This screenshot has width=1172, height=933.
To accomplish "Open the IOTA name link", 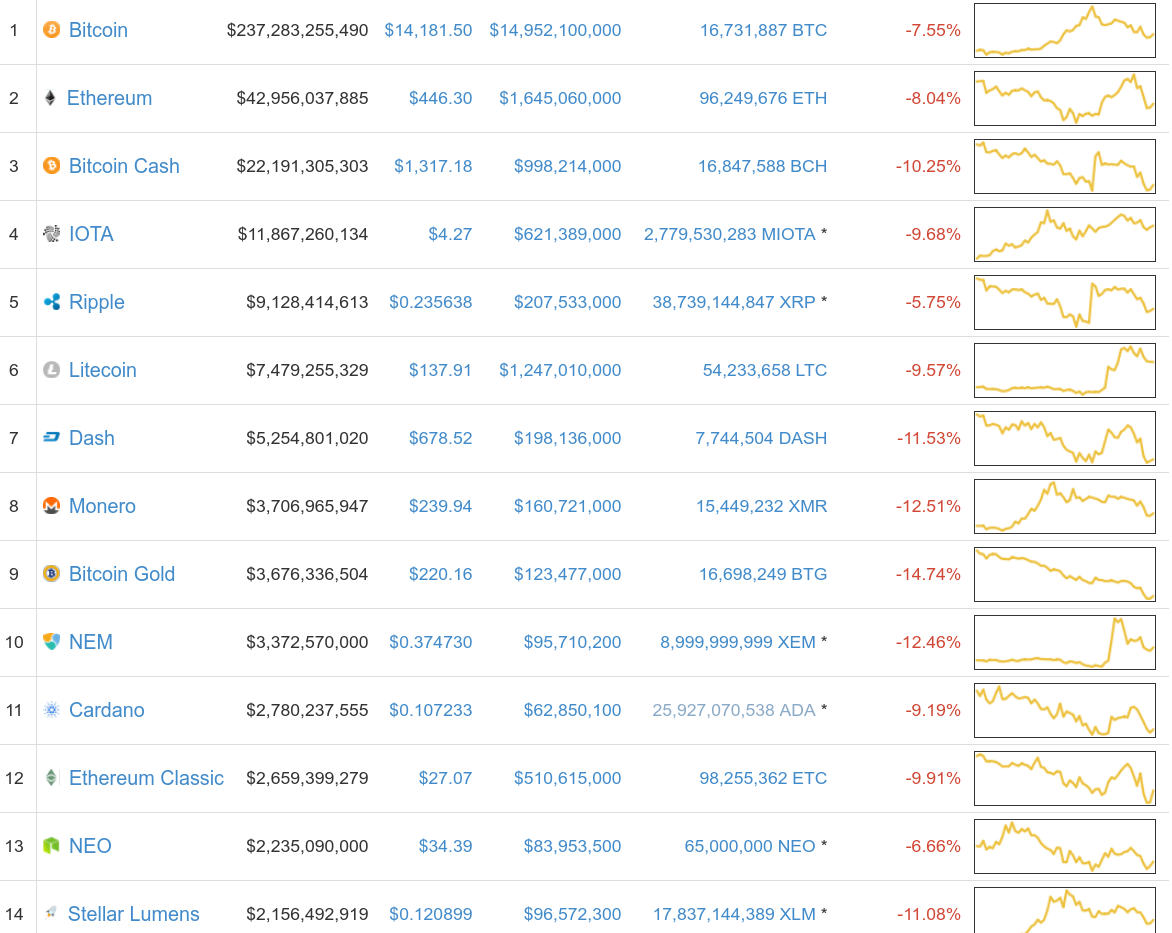I will pos(91,234).
